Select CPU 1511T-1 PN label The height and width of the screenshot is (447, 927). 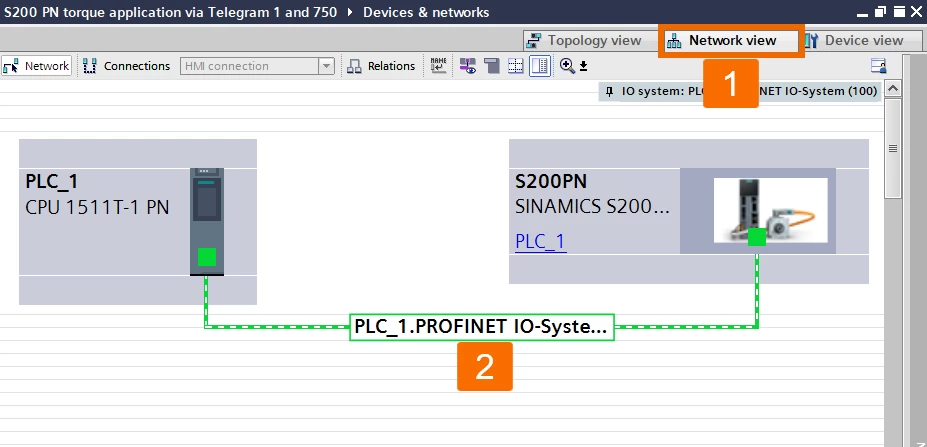click(x=98, y=208)
